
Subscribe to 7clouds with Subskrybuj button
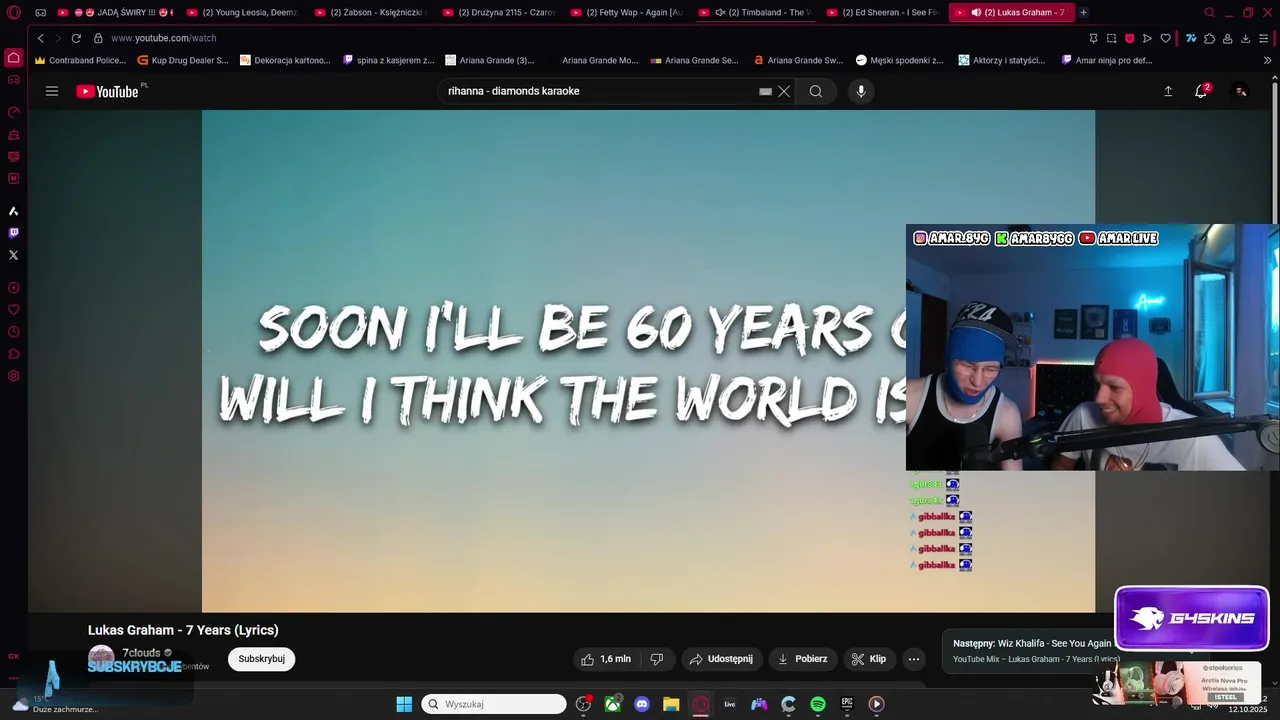(262, 659)
